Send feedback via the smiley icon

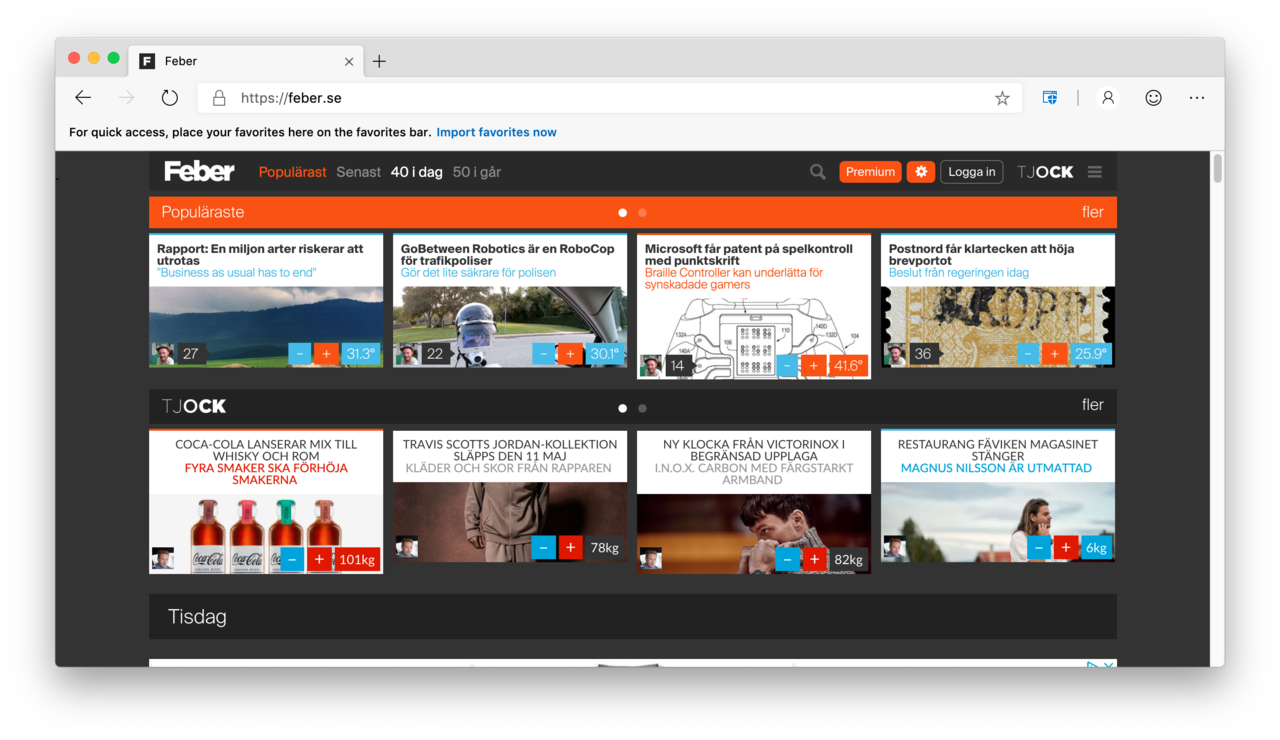pos(1153,97)
